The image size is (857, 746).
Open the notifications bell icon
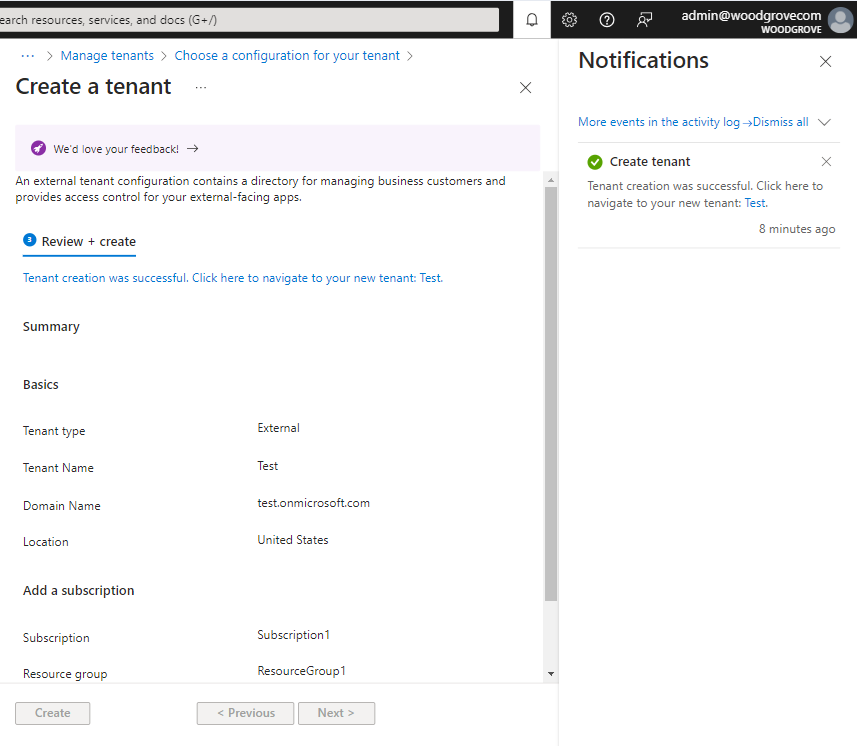(532, 20)
